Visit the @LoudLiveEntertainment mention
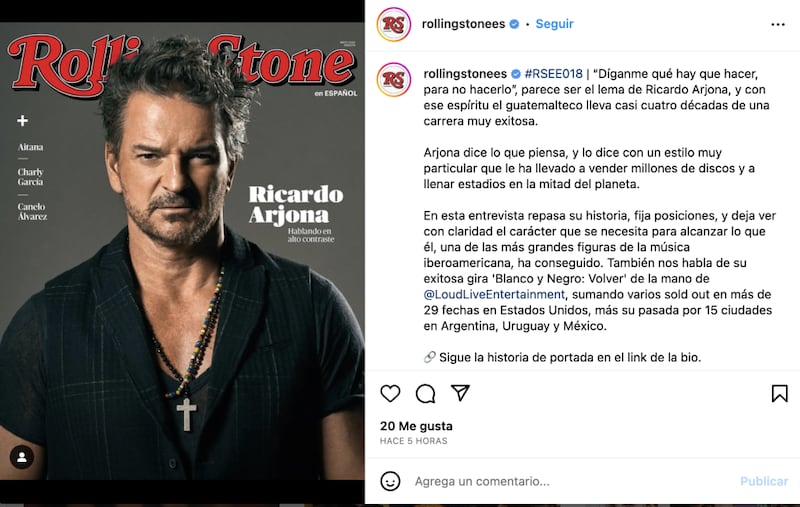 [x=494, y=294]
